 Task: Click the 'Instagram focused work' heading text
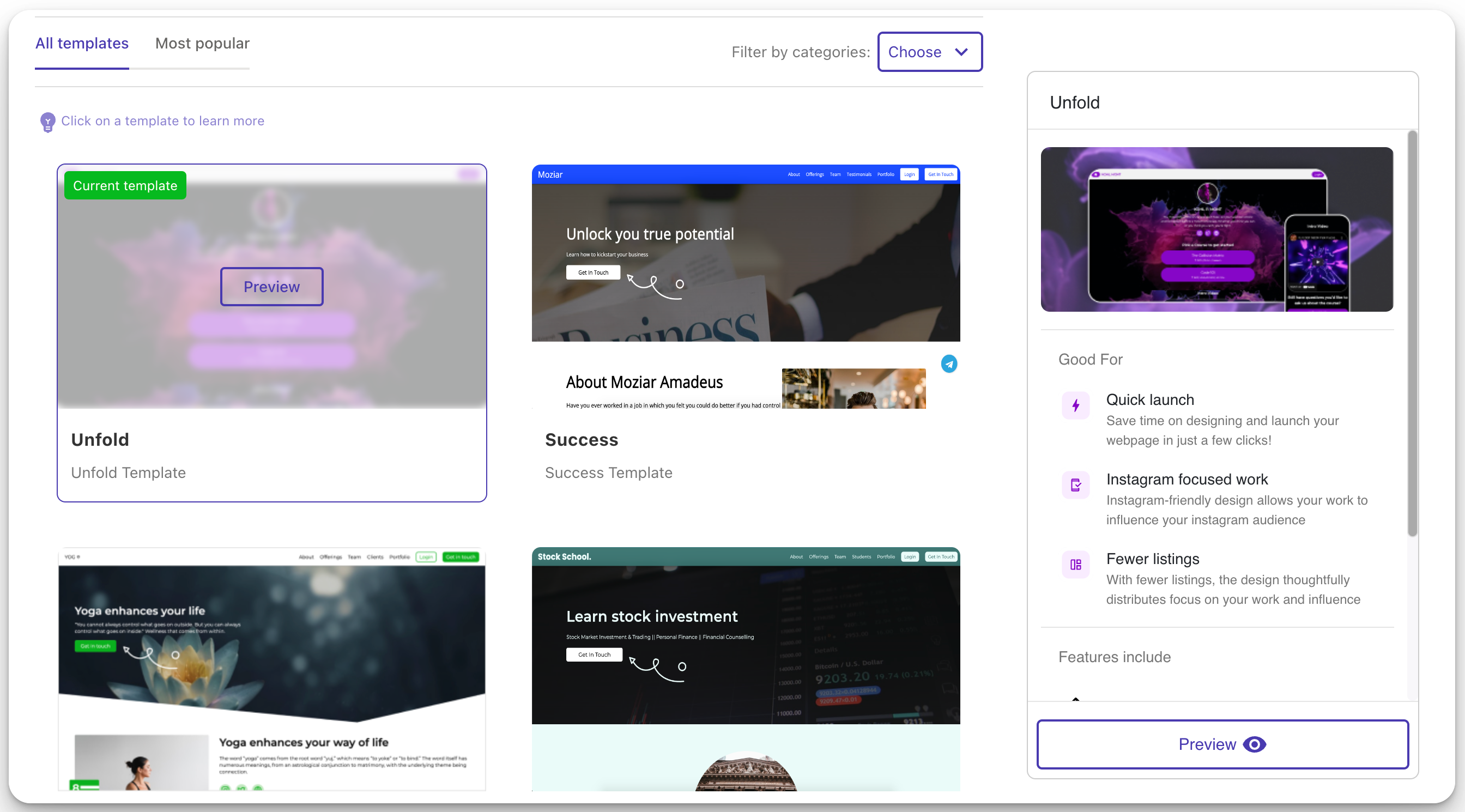click(x=1187, y=480)
